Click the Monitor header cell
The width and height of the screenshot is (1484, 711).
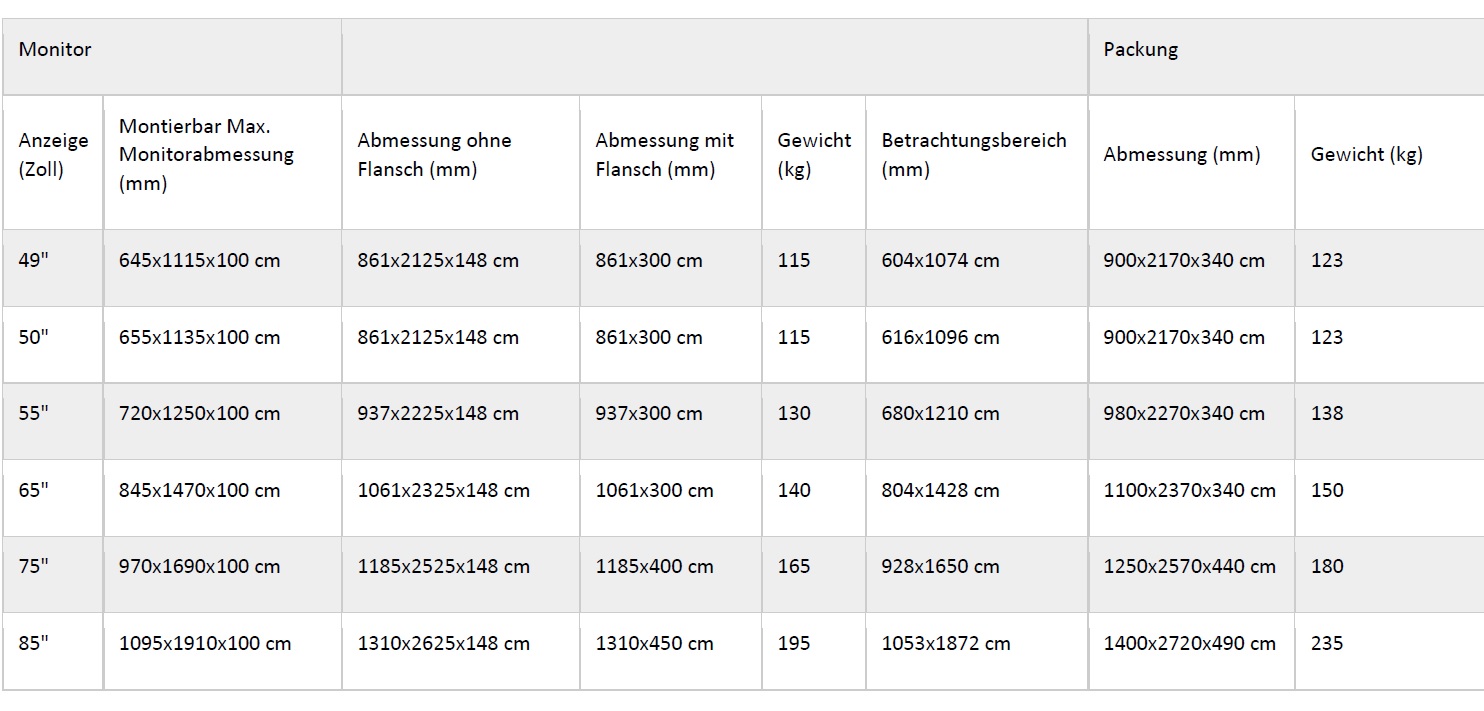point(55,49)
